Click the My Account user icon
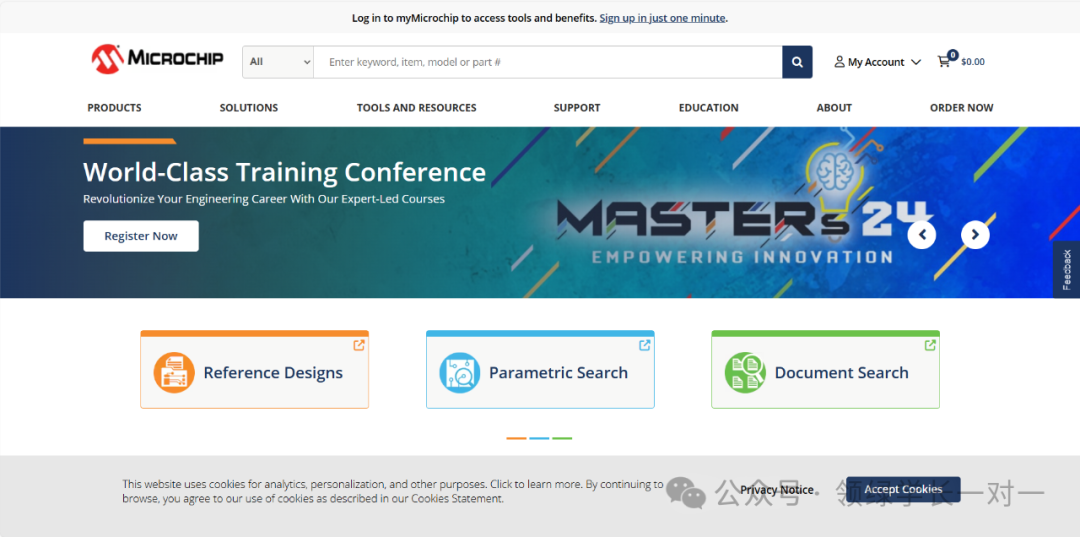The height and width of the screenshot is (537, 1080). coord(839,62)
